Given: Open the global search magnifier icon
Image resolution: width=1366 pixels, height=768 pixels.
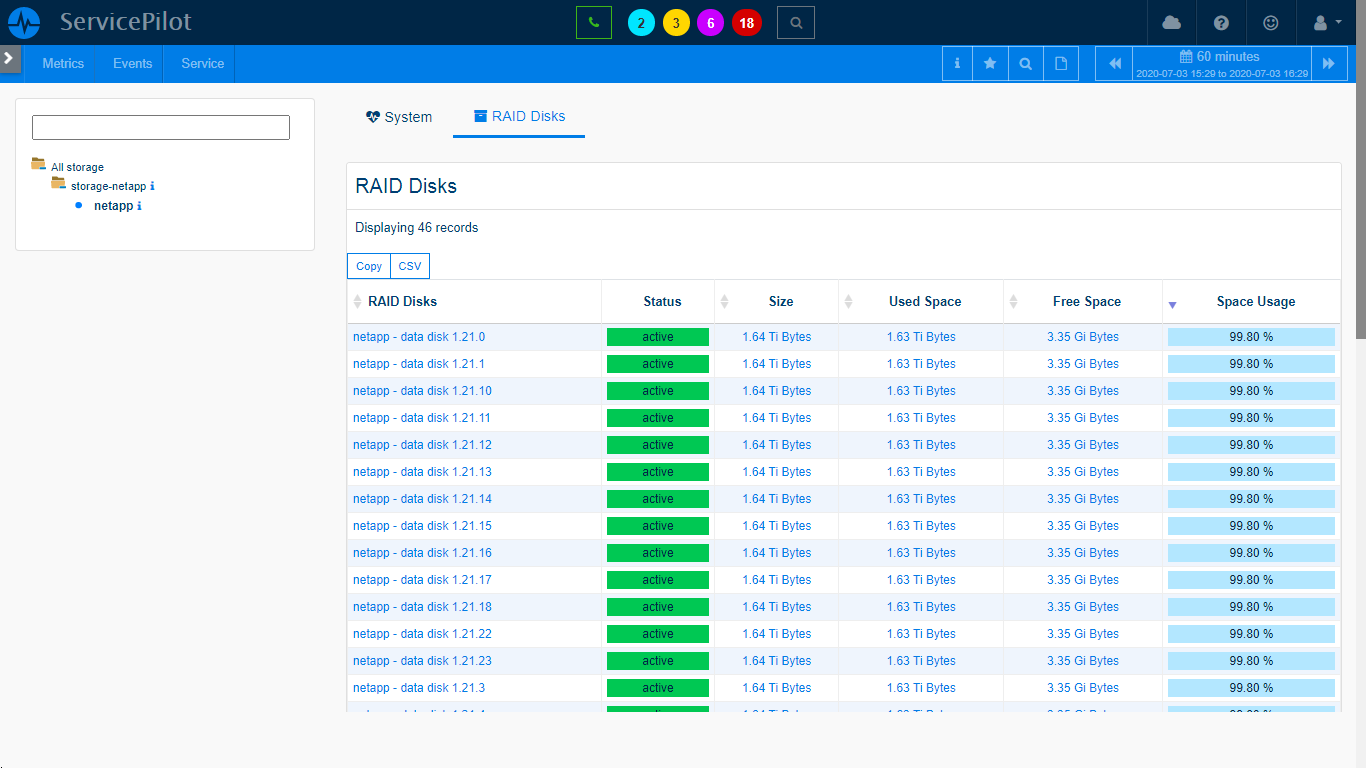Looking at the screenshot, I should click(795, 22).
